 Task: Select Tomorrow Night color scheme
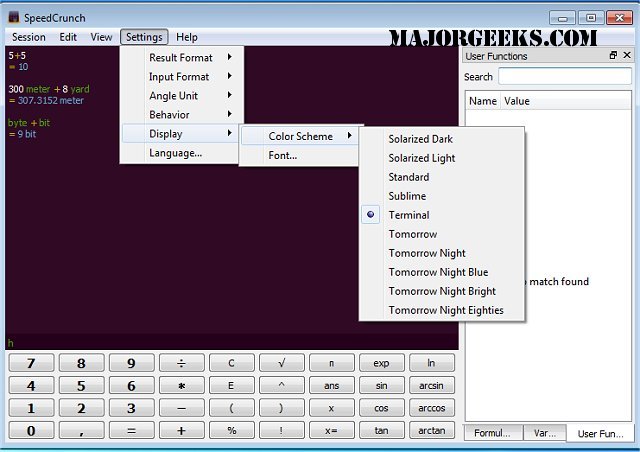(x=442, y=253)
